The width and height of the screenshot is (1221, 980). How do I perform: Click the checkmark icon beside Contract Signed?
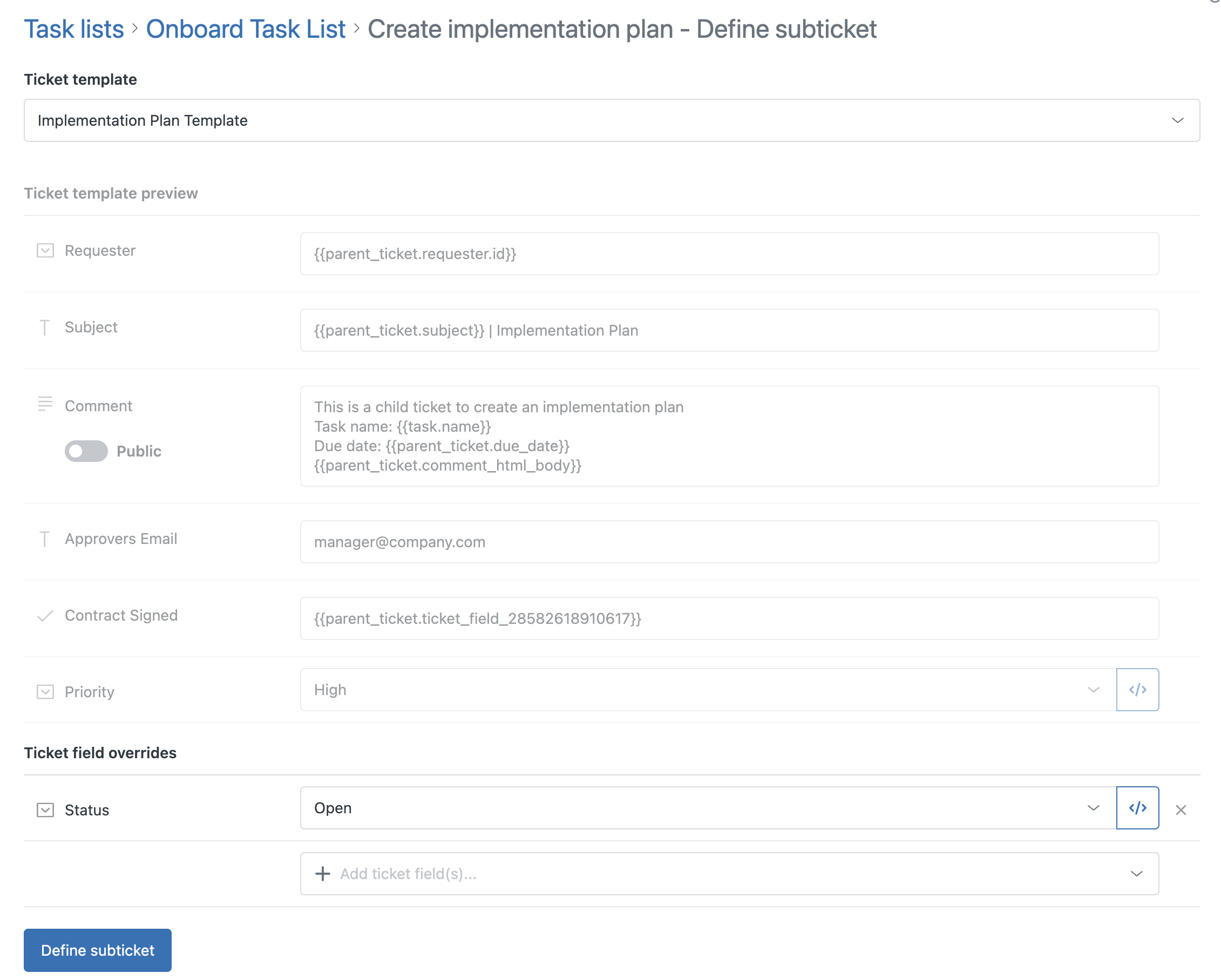[x=45, y=616]
